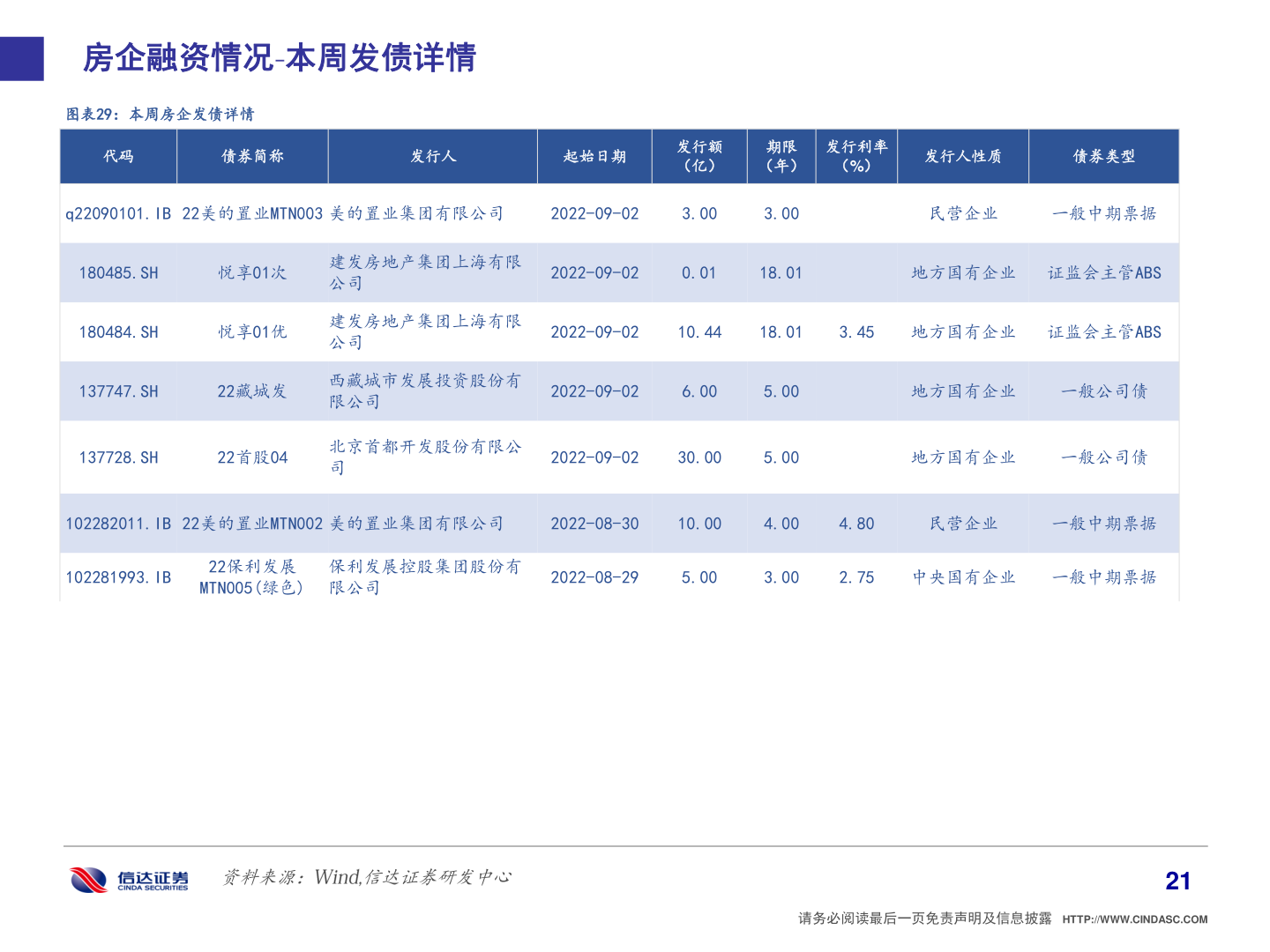Image resolution: width=1270 pixels, height=952 pixels.
Task: Click interest rate 4.80
Action: [x=856, y=524]
